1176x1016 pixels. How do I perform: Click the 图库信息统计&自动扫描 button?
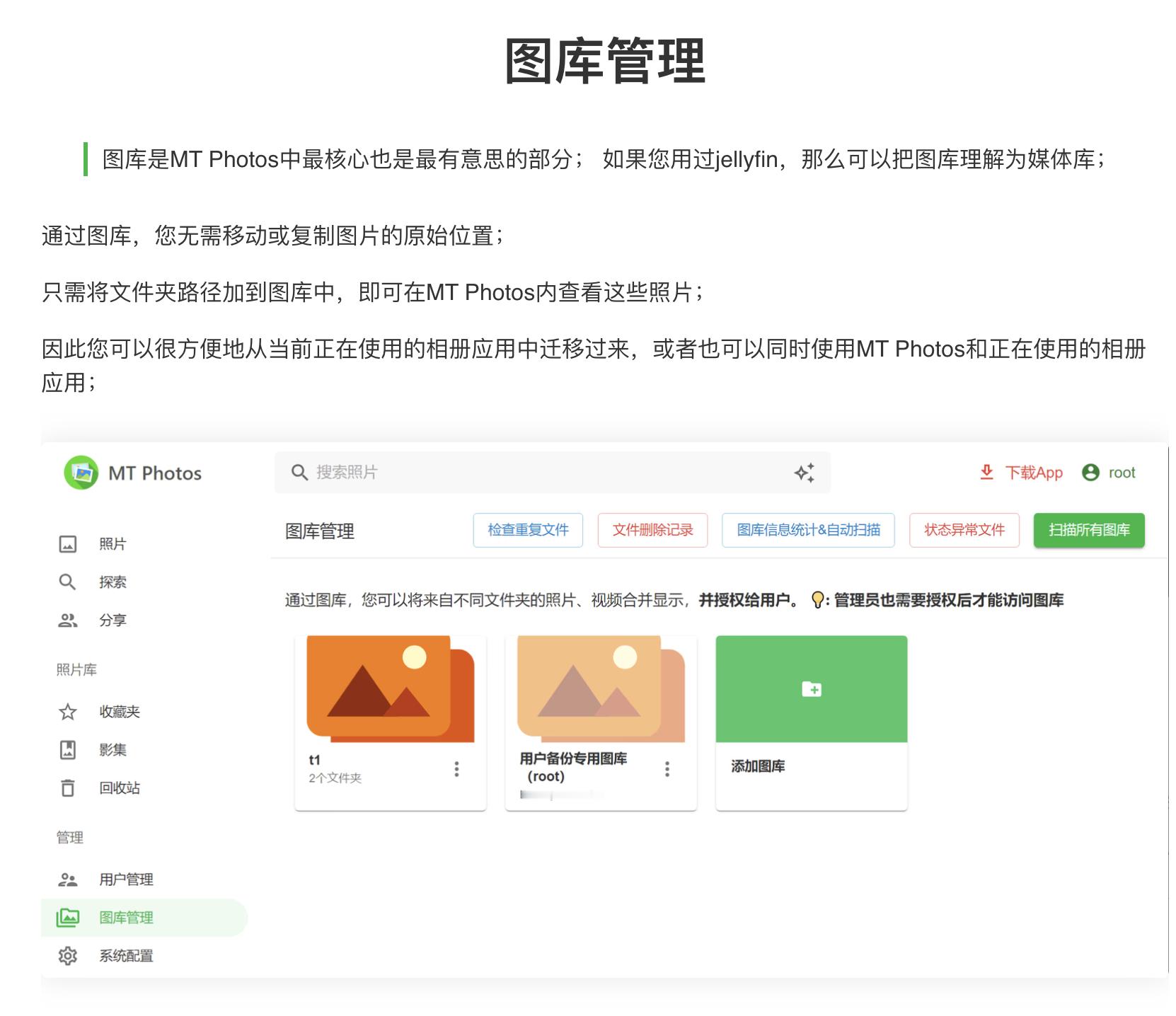pos(808,530)
